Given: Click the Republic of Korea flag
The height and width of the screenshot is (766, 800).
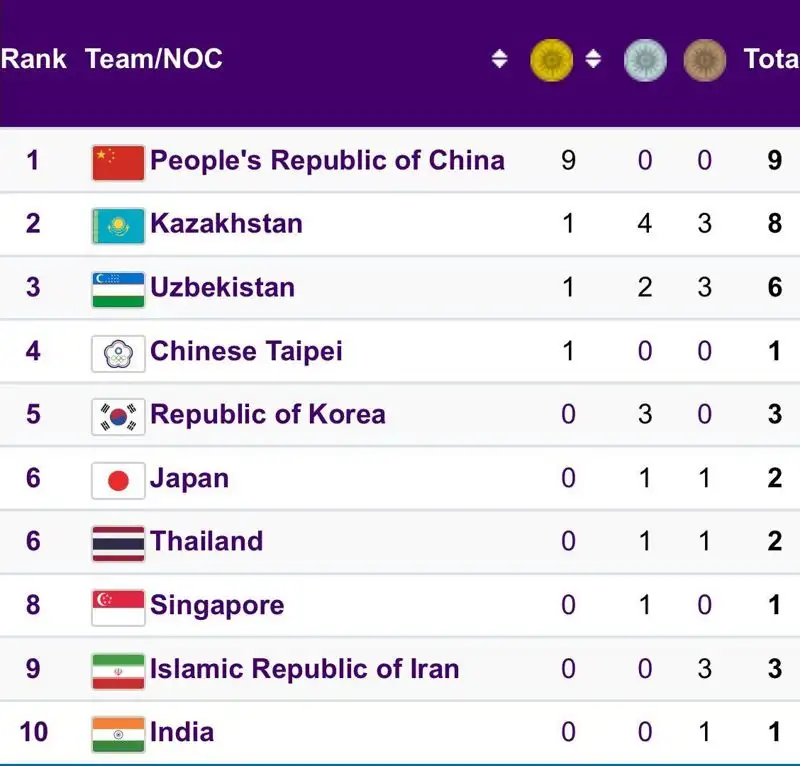Looking at the screenshot, I should point(118,415).
